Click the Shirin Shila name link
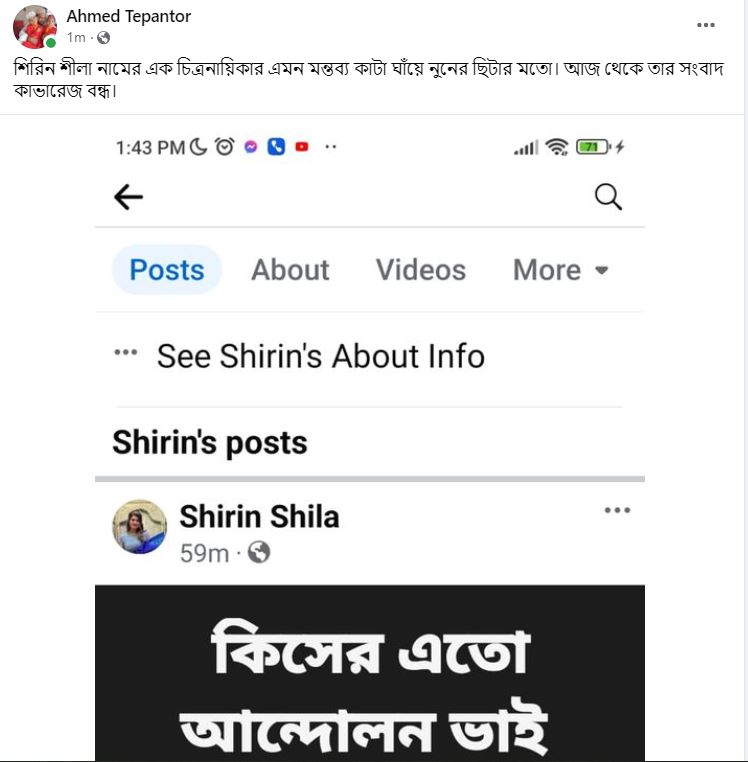The height and width of the screenshot is (762, 748). tap(260, 516)
